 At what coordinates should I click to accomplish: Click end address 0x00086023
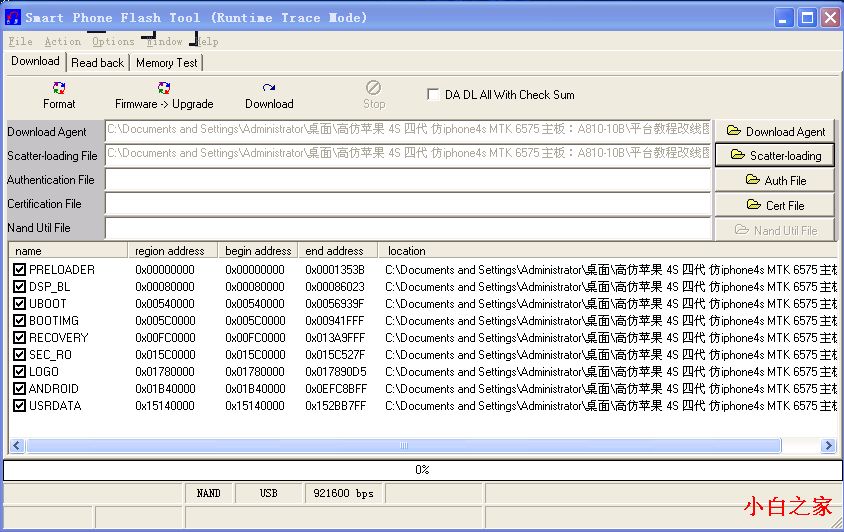335,287
